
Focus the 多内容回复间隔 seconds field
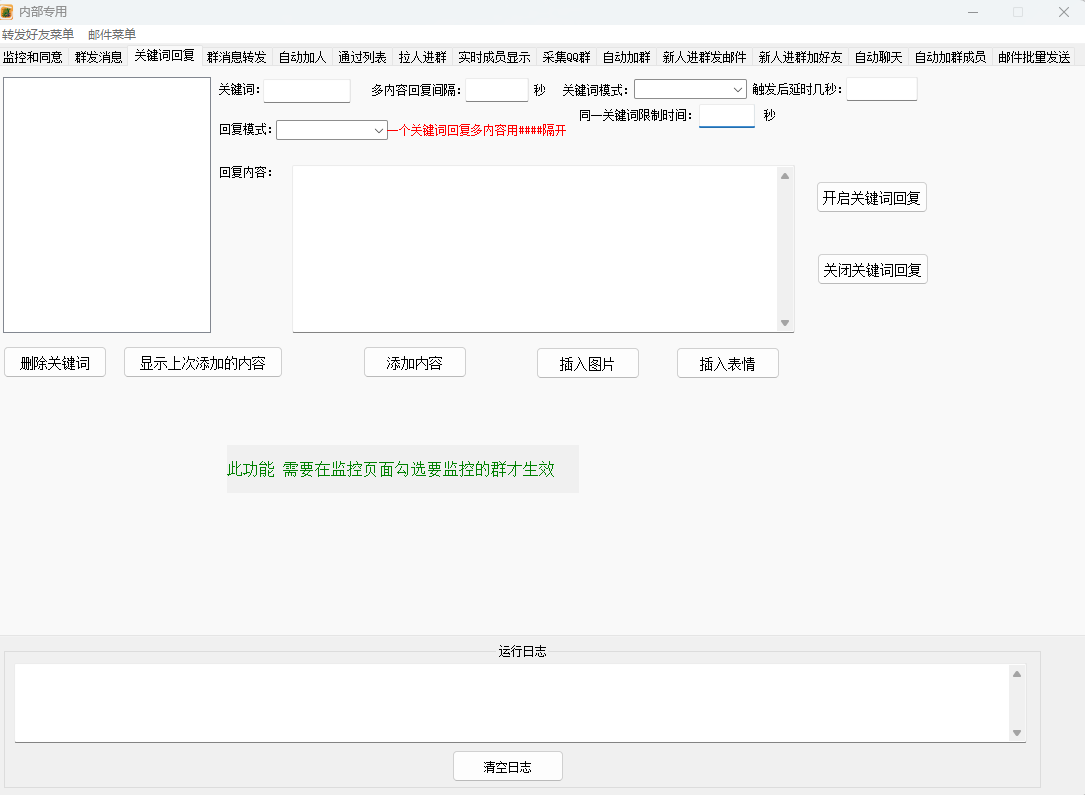click(x=496, y=91)
